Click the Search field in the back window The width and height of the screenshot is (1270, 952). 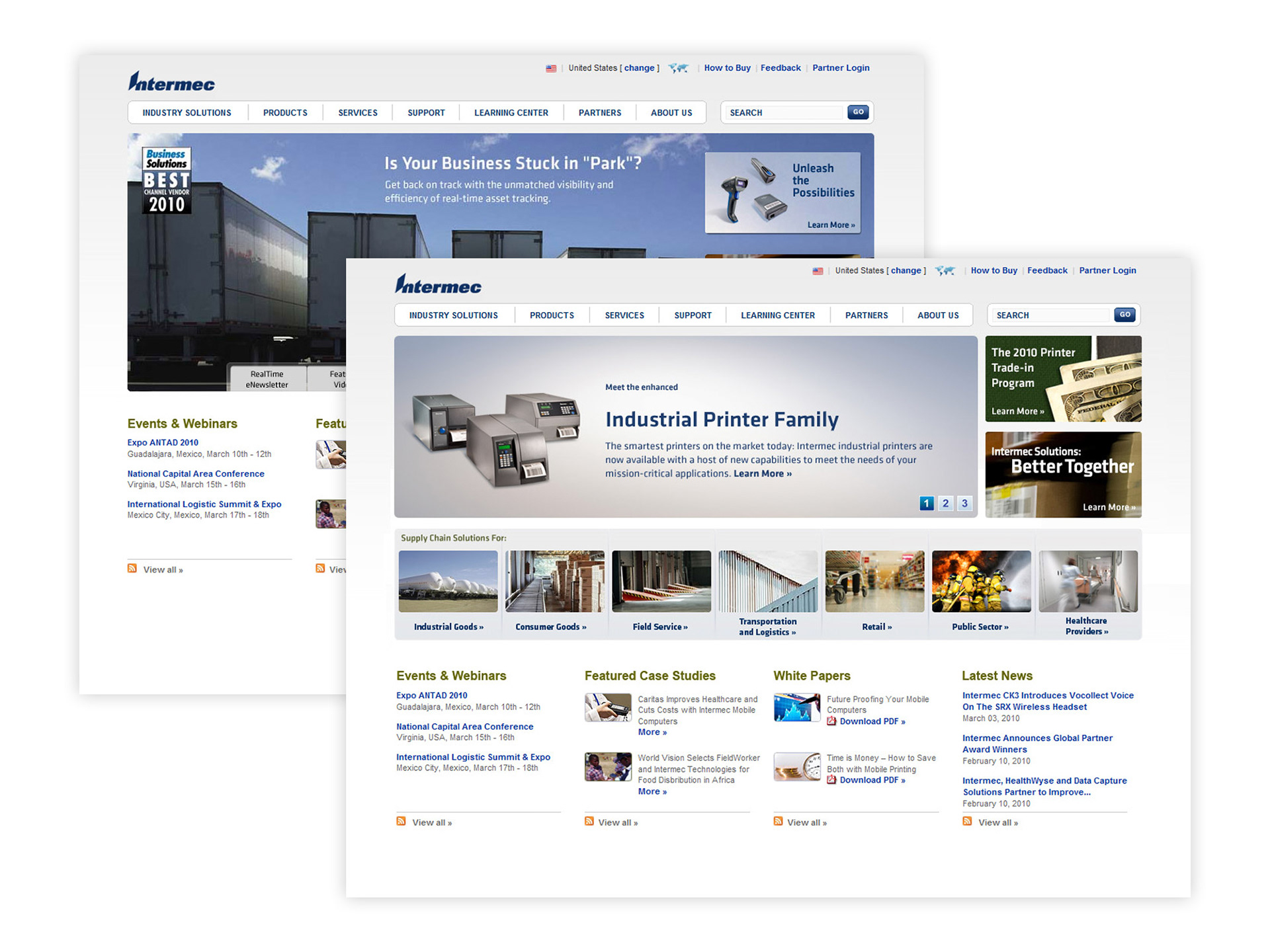tap(784, 113)
